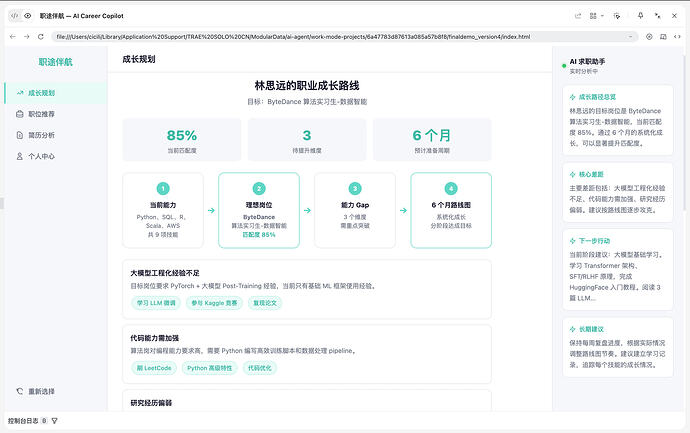690x433 pixels.
Task: Click the angle brackets icon beside the address bar
Action: tap(677, 37)
